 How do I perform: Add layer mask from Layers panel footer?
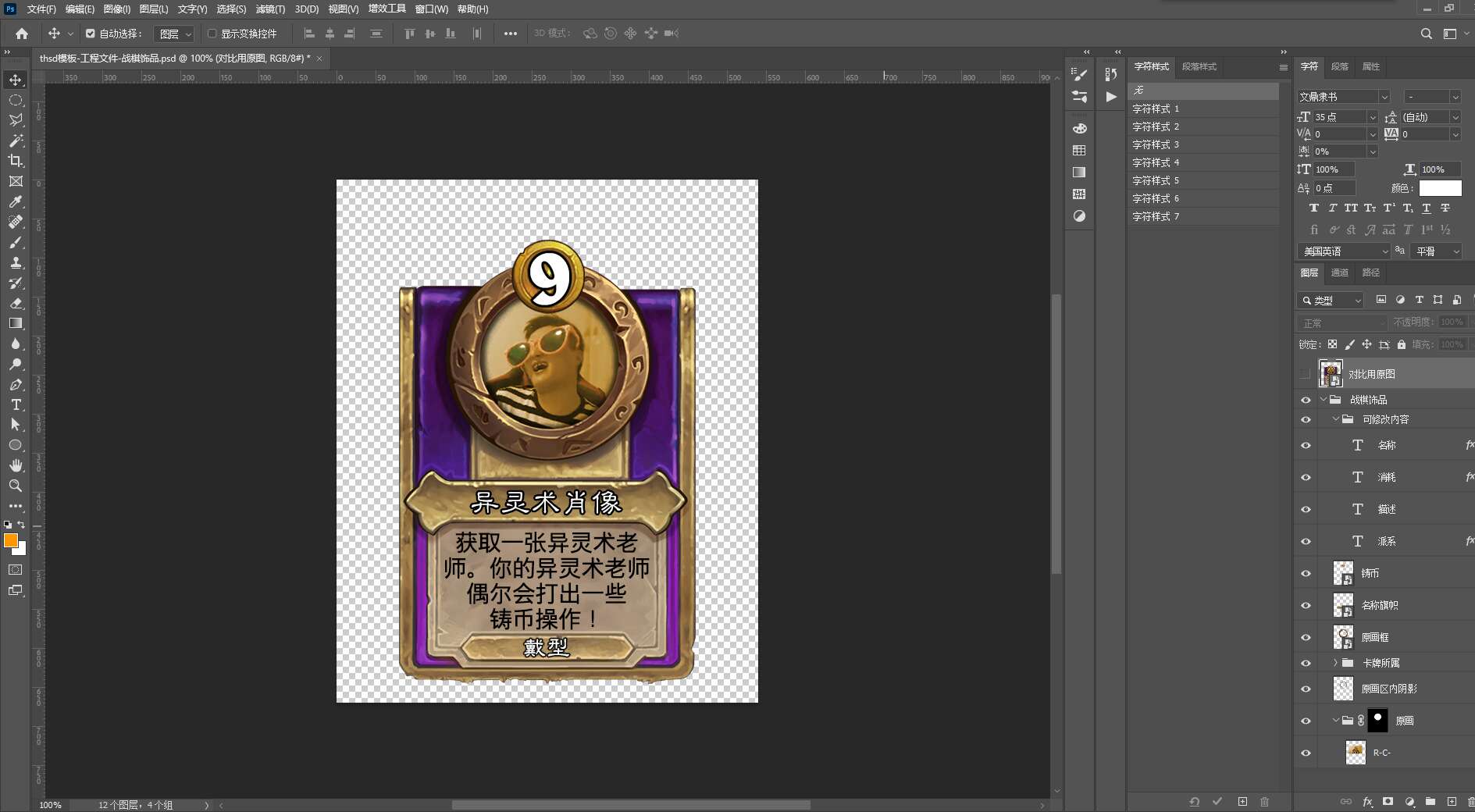tap(1388, 801)
